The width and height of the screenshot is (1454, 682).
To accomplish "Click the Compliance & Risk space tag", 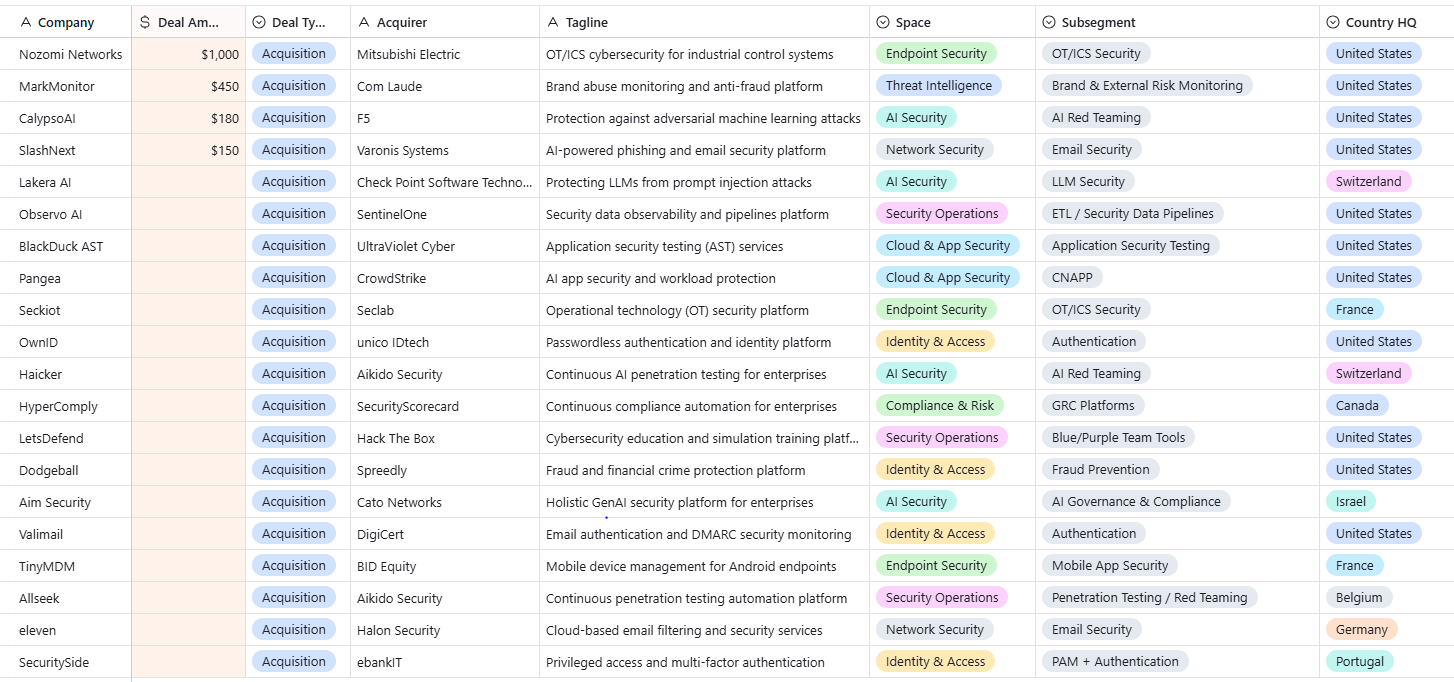I will 940,406.
